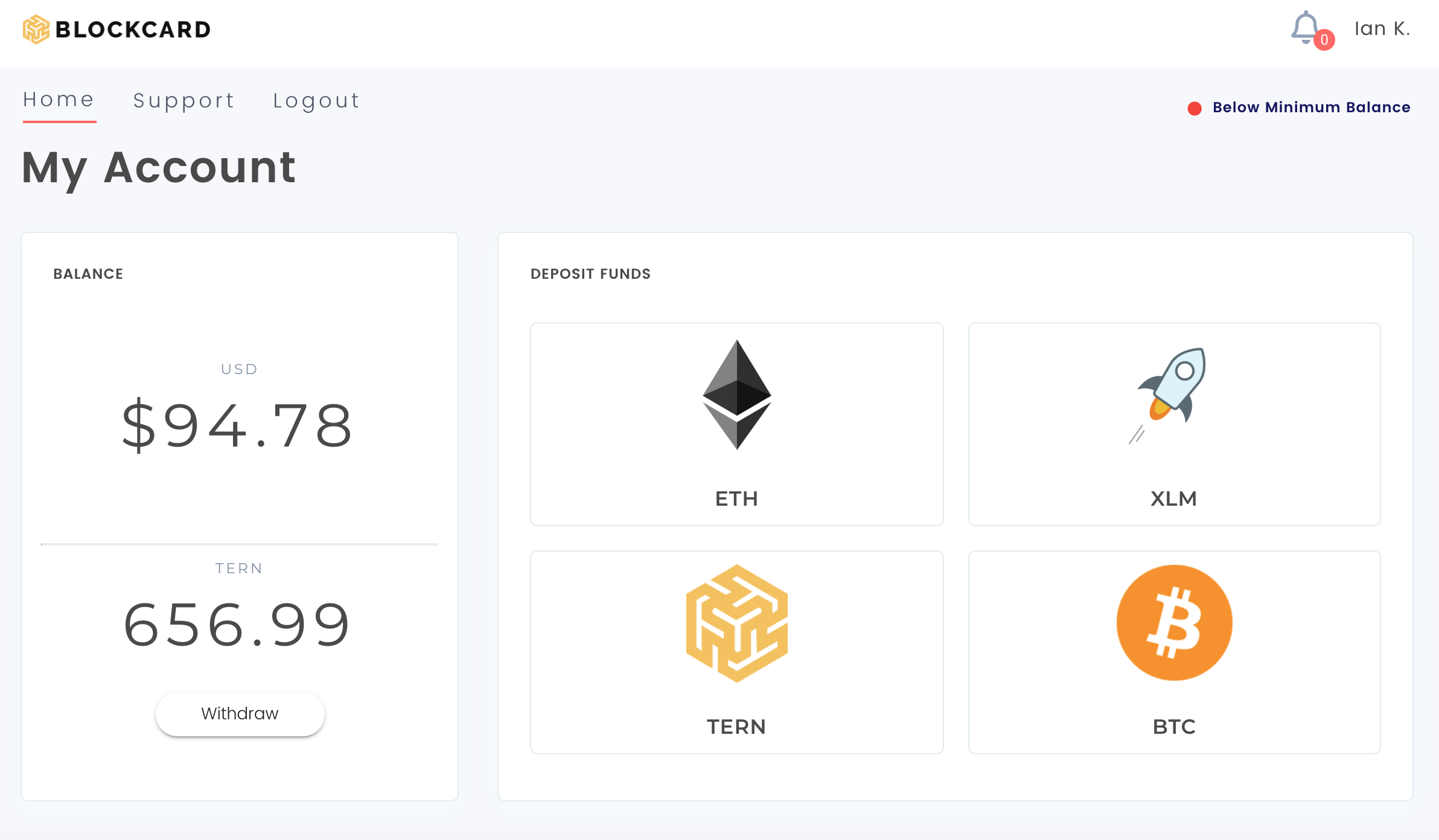Open the notifications bell
This screenshot has height=840, width=1439.
click(x=1304, y=27)
